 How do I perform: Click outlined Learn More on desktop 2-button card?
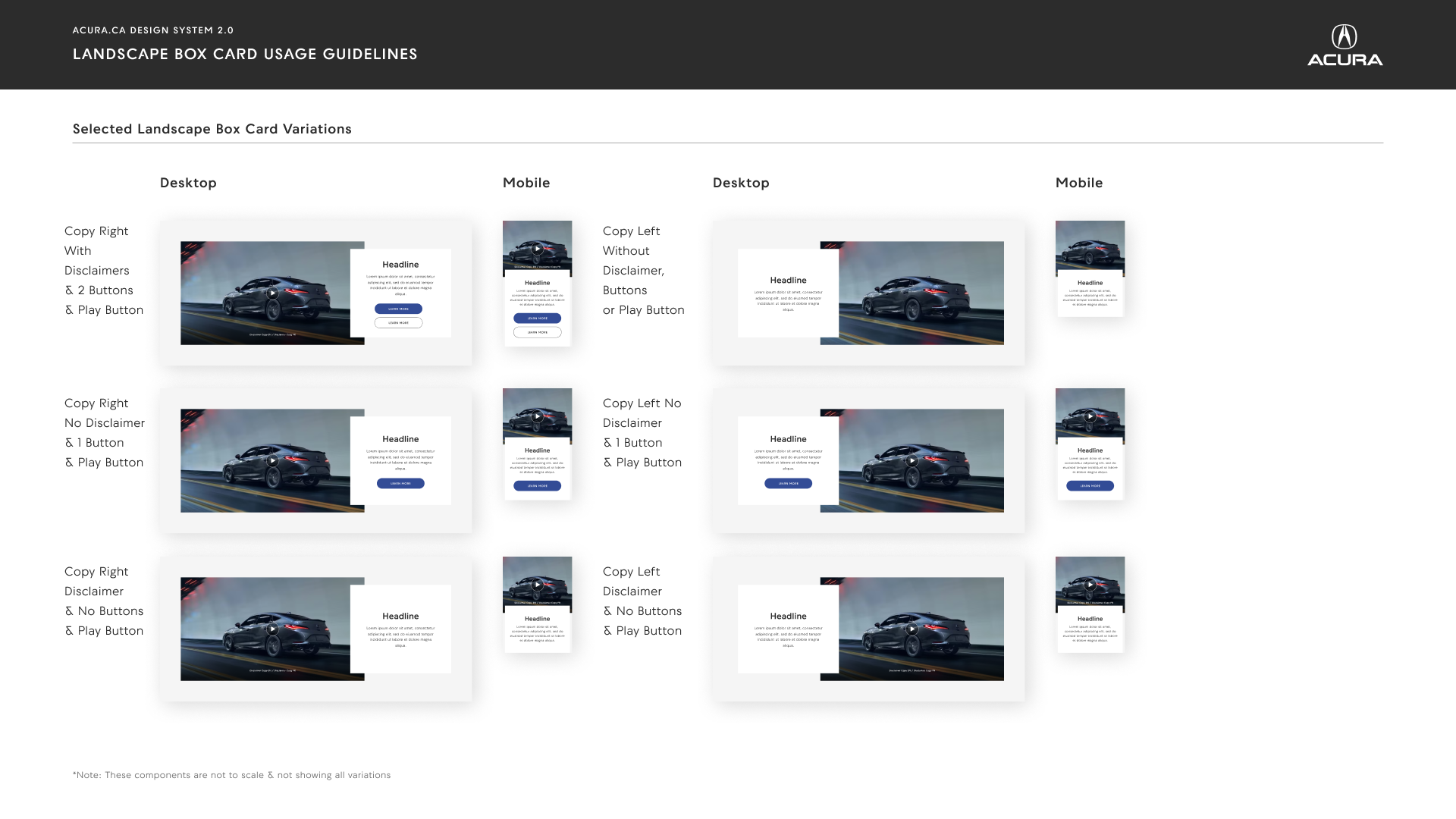398,322
